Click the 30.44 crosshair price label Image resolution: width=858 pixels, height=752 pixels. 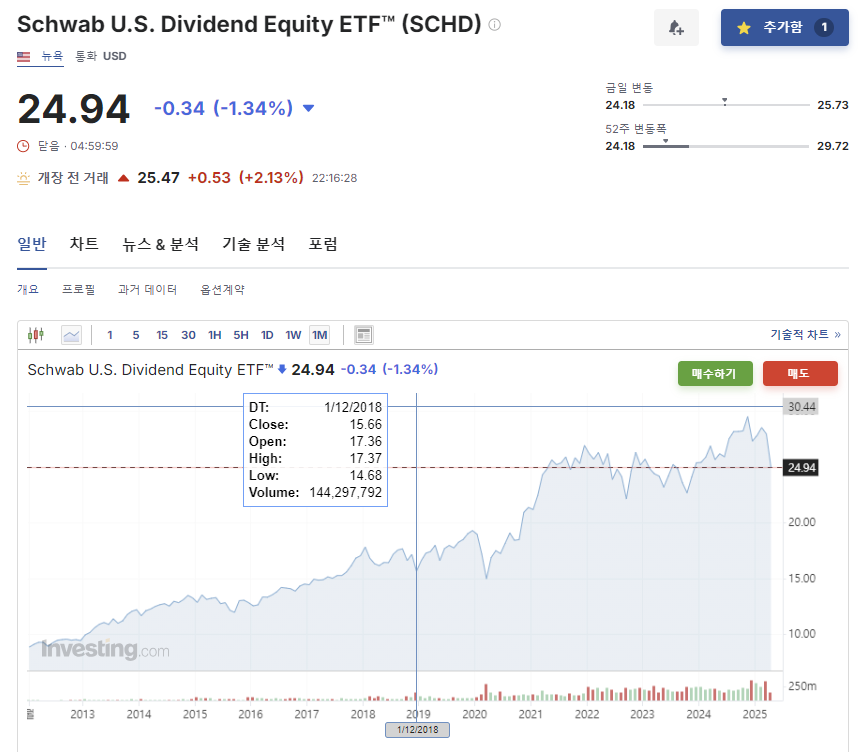click(x=802, y=407)
